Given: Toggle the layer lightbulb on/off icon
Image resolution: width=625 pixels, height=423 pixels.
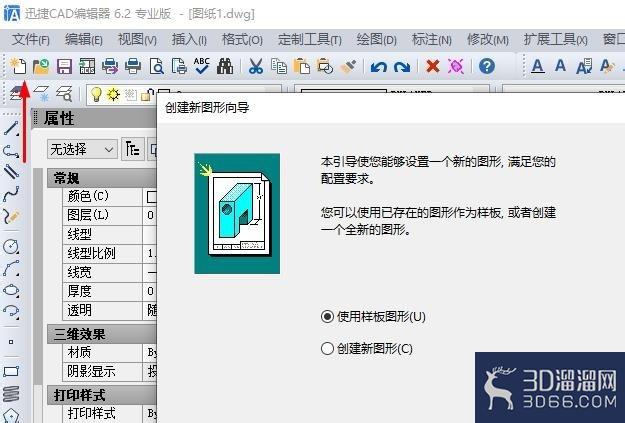Looking at the screenshot, I should (96, 94).
